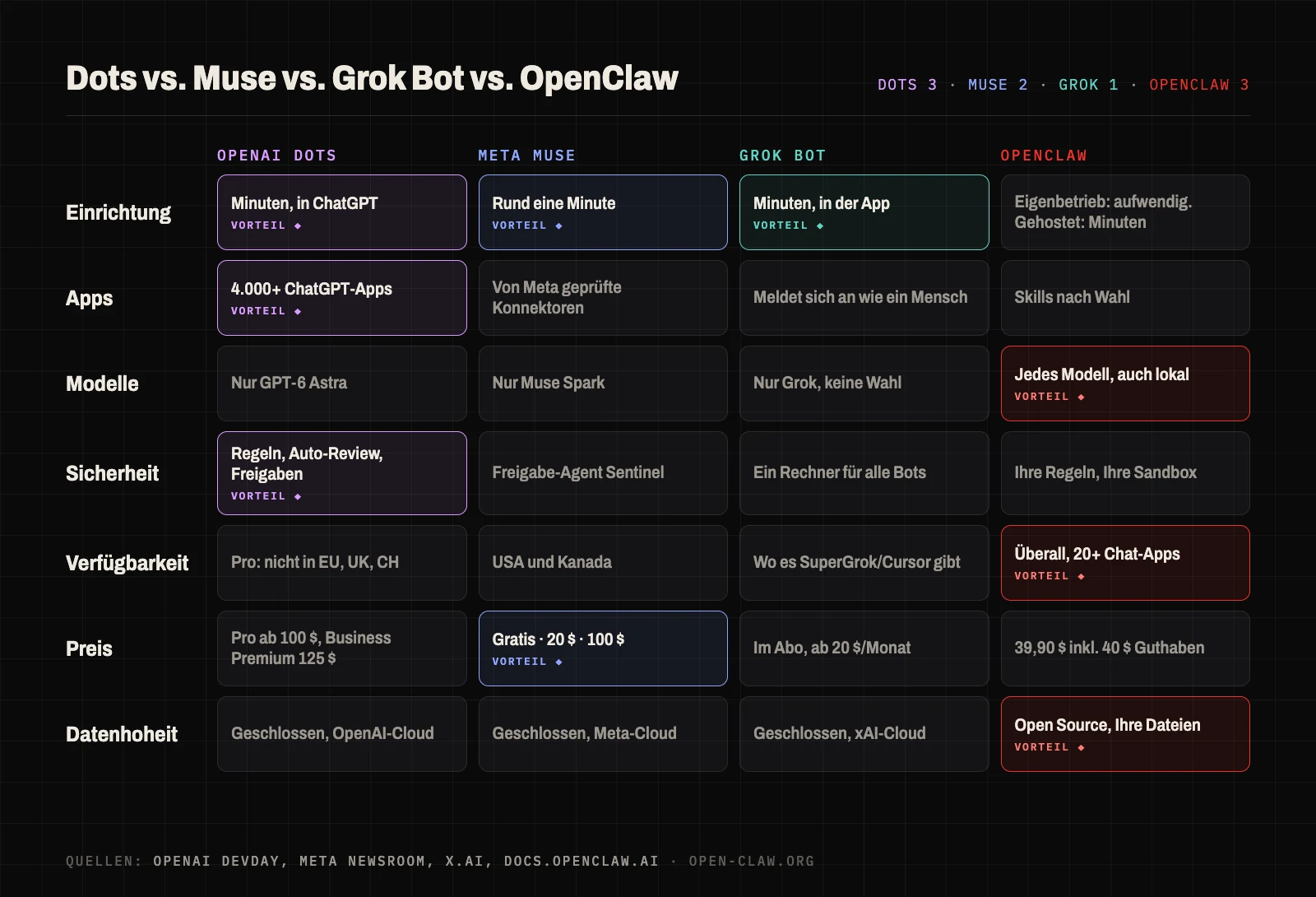Open the 'Jedes Modell, auch lokal' card
Viewport: 1316px width, 897px height.
click(1125, 383)
